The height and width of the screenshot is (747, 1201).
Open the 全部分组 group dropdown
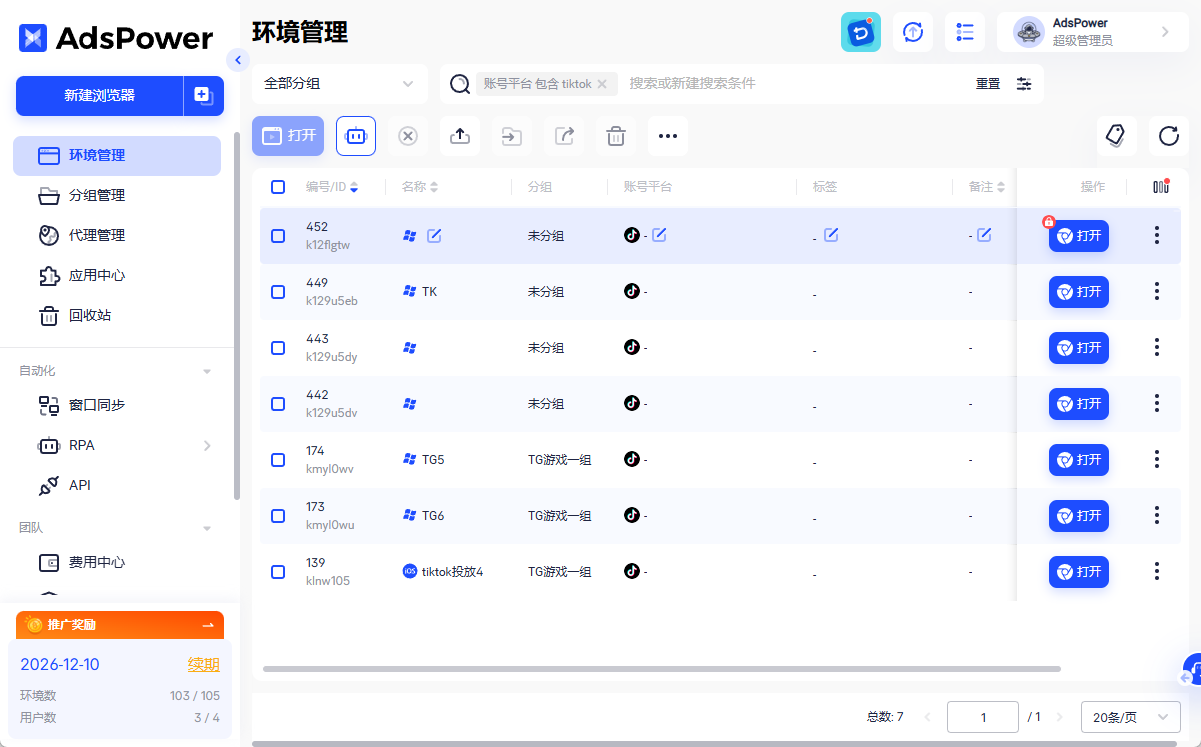(340, 84)
